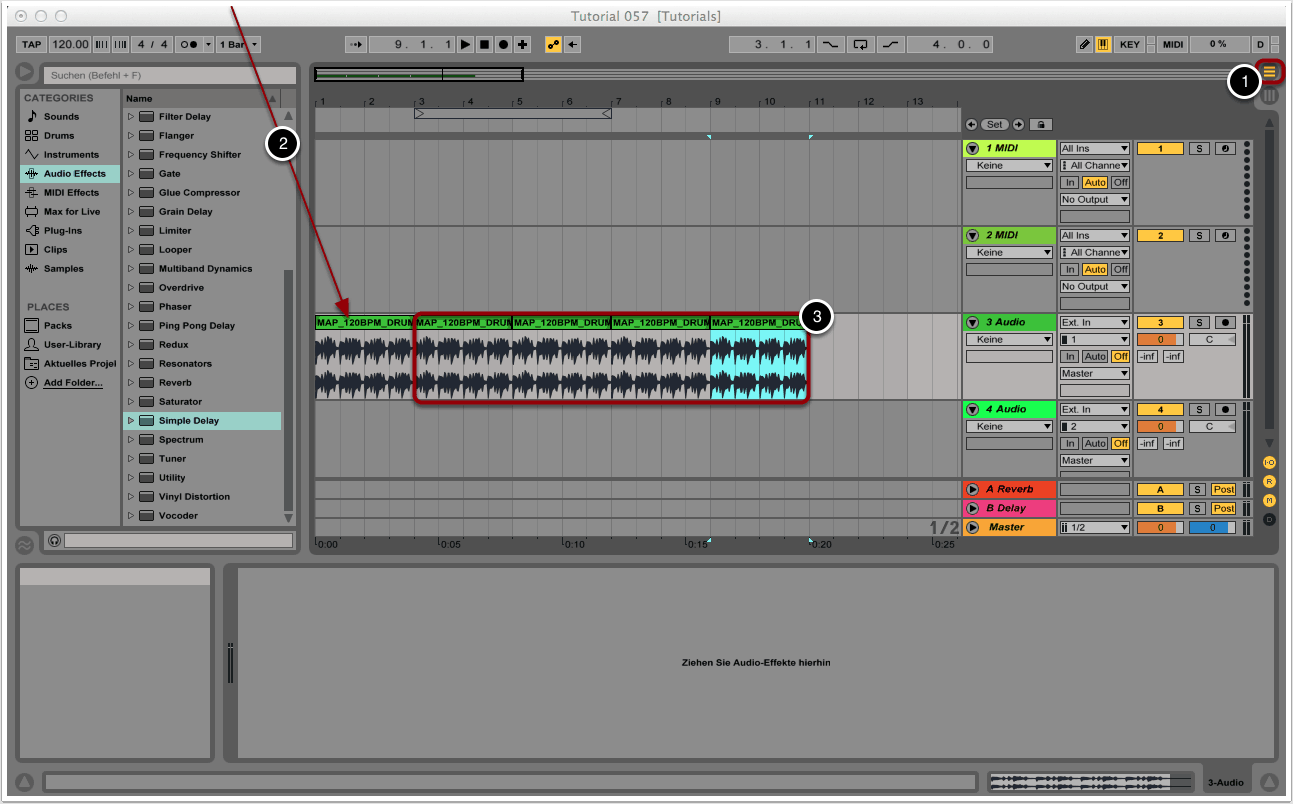This screenshot has height=804, width=1293.
Task: Deactivate track 1 MIDI using its activator
Action: (x=1160, y=149)
